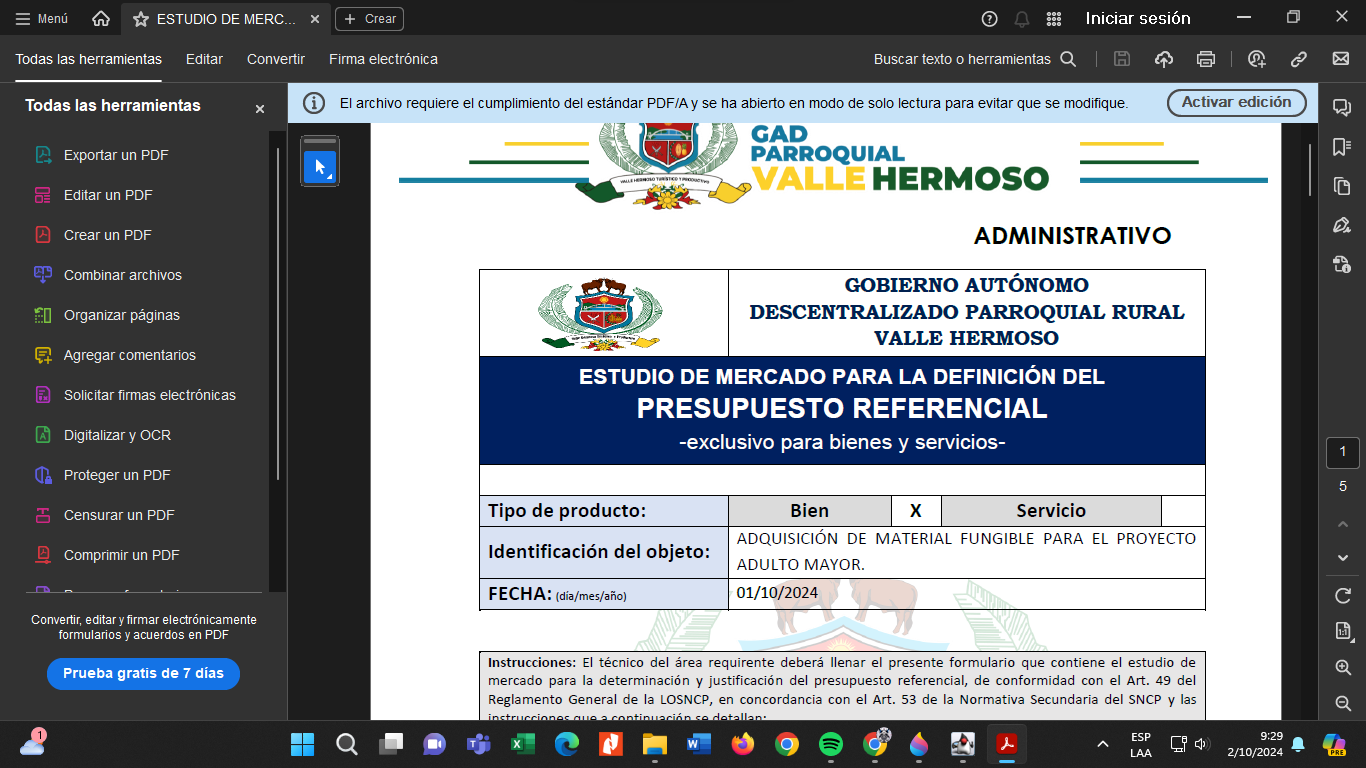Click the Prueba gratis de 7 días button
The height and width of the screenshot is (768, 1366).
tap(143, 673)
